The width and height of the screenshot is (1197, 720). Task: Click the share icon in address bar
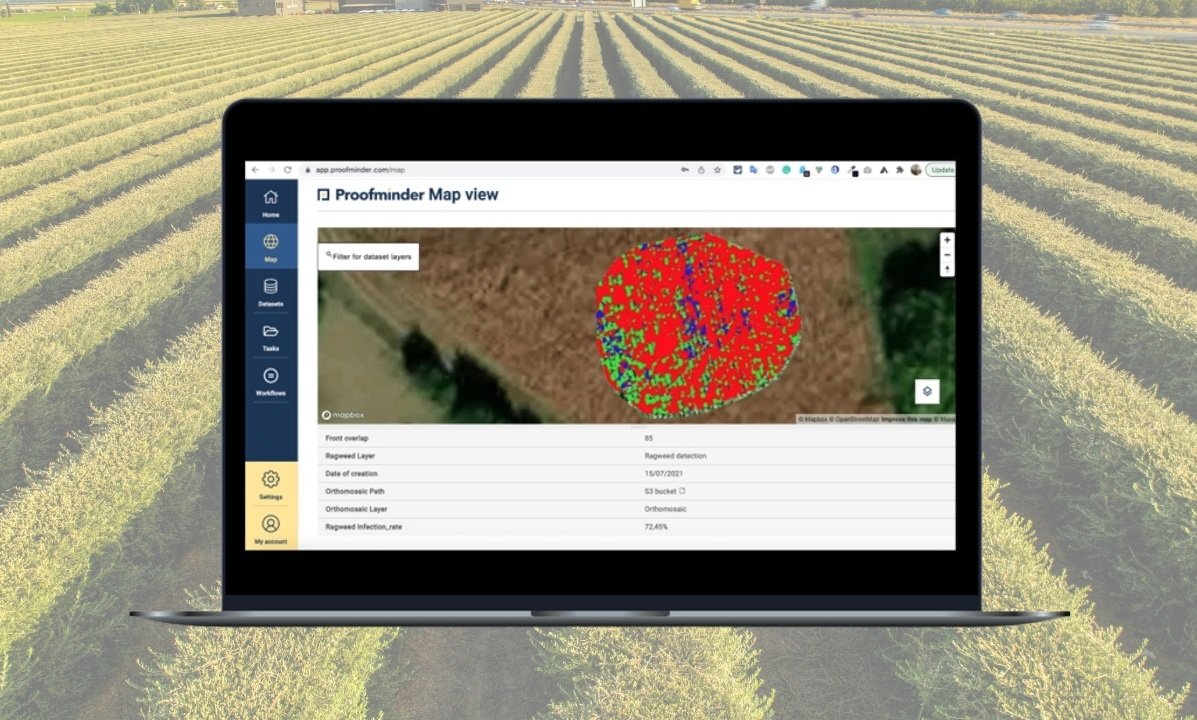coord(701,170)
